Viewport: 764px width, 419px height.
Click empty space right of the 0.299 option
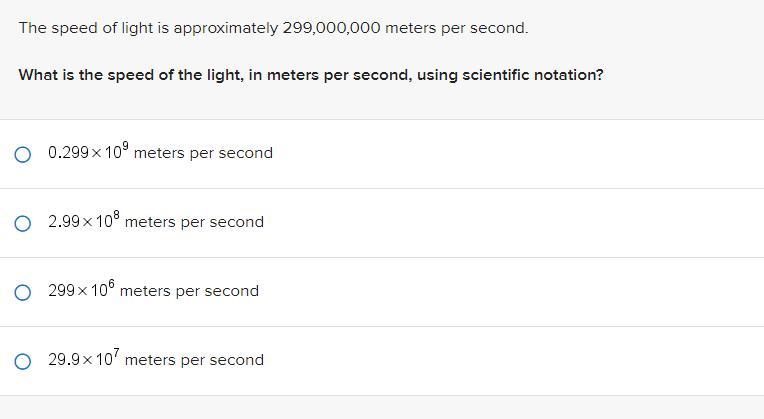[x=520, y=153]
